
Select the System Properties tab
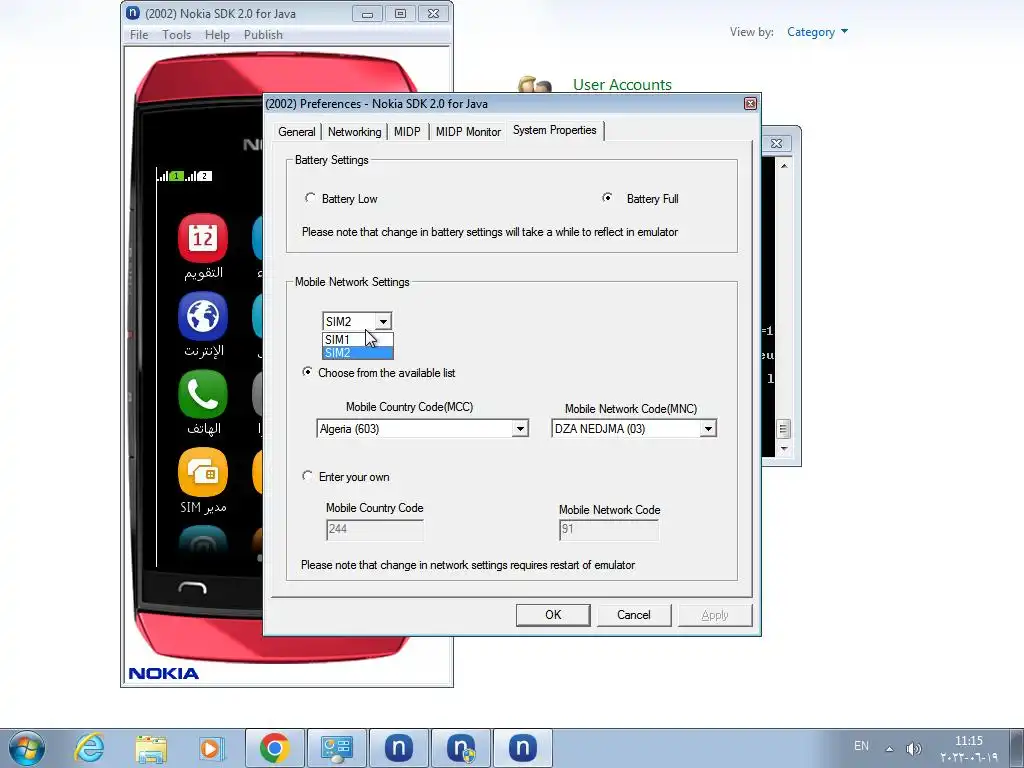[x=554, y=130]
